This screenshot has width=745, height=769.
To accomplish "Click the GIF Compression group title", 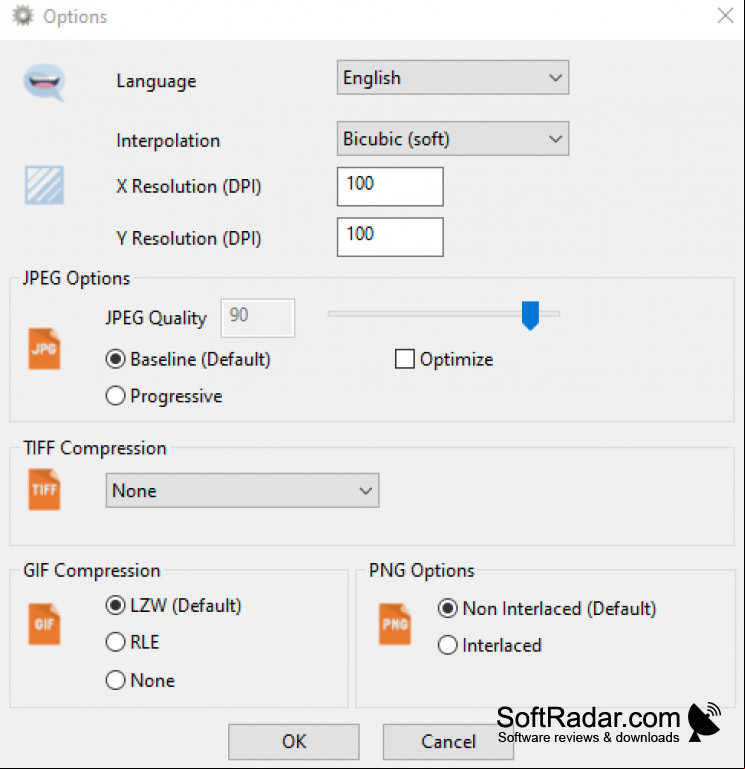I will pyautogui.click(x=92, y=570).
